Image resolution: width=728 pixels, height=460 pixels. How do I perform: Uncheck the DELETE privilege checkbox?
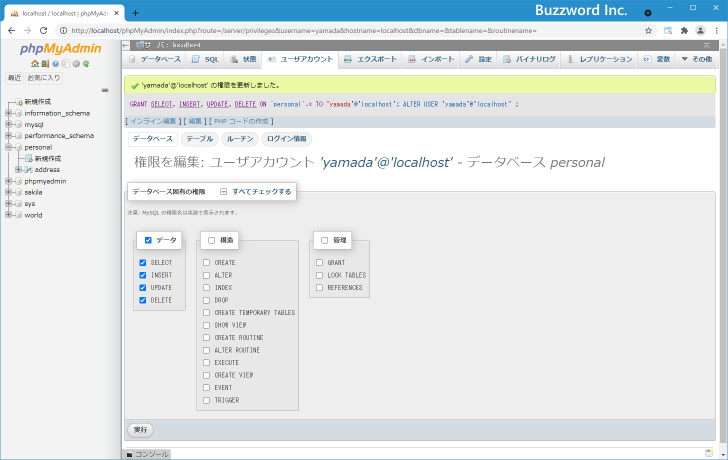pos(143,300)
